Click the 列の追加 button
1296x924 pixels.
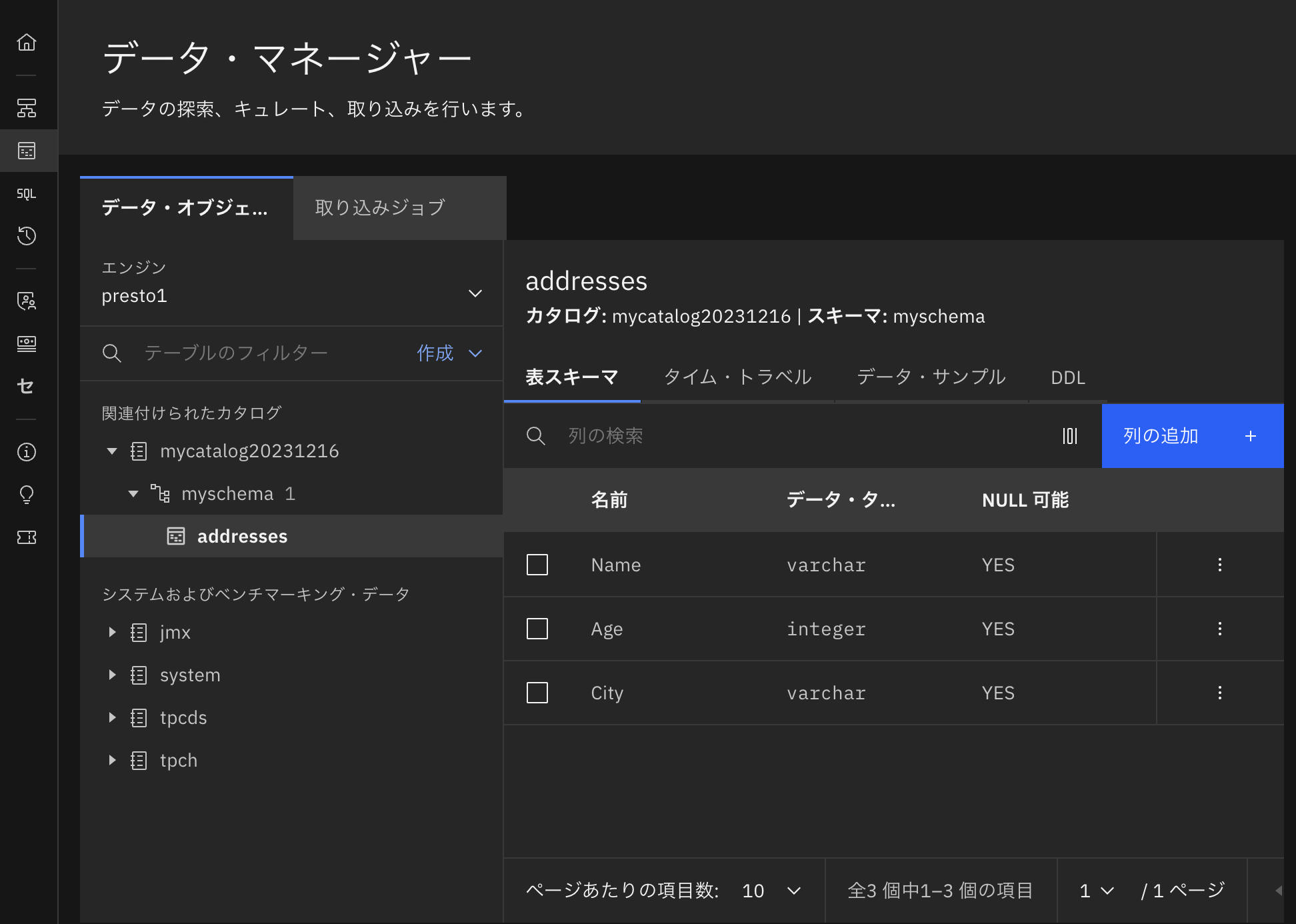coord(1192,436)
